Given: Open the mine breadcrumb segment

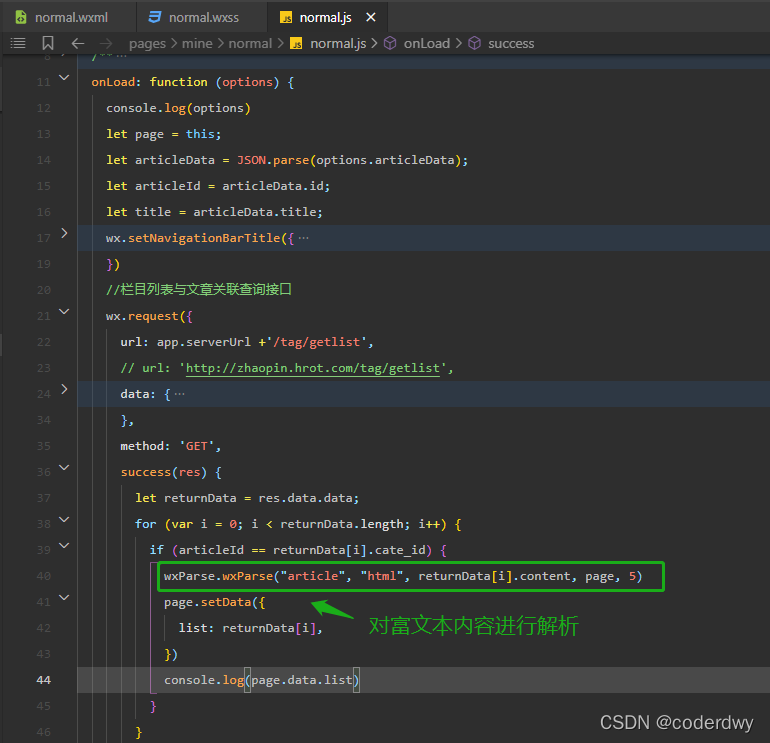Looking at the screenshot, I should coord(197,43).
